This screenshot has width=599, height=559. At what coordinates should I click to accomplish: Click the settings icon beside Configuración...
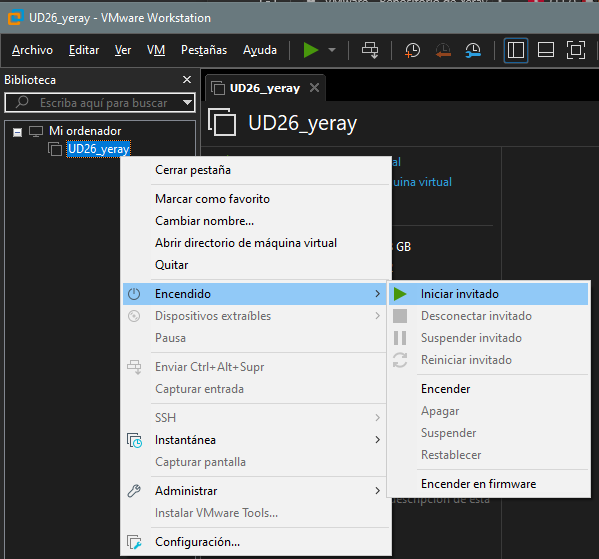(134, 542)
